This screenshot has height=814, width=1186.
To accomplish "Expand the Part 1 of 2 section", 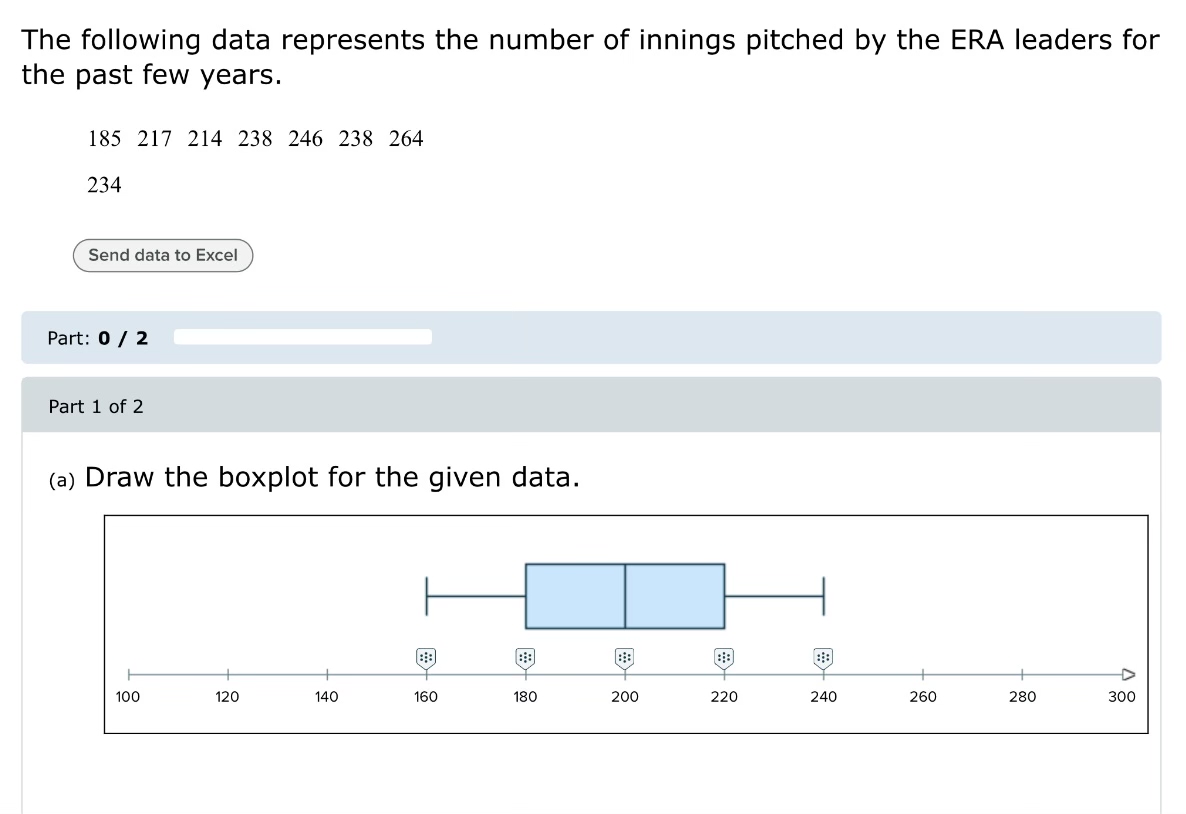I will coord(96,406).
